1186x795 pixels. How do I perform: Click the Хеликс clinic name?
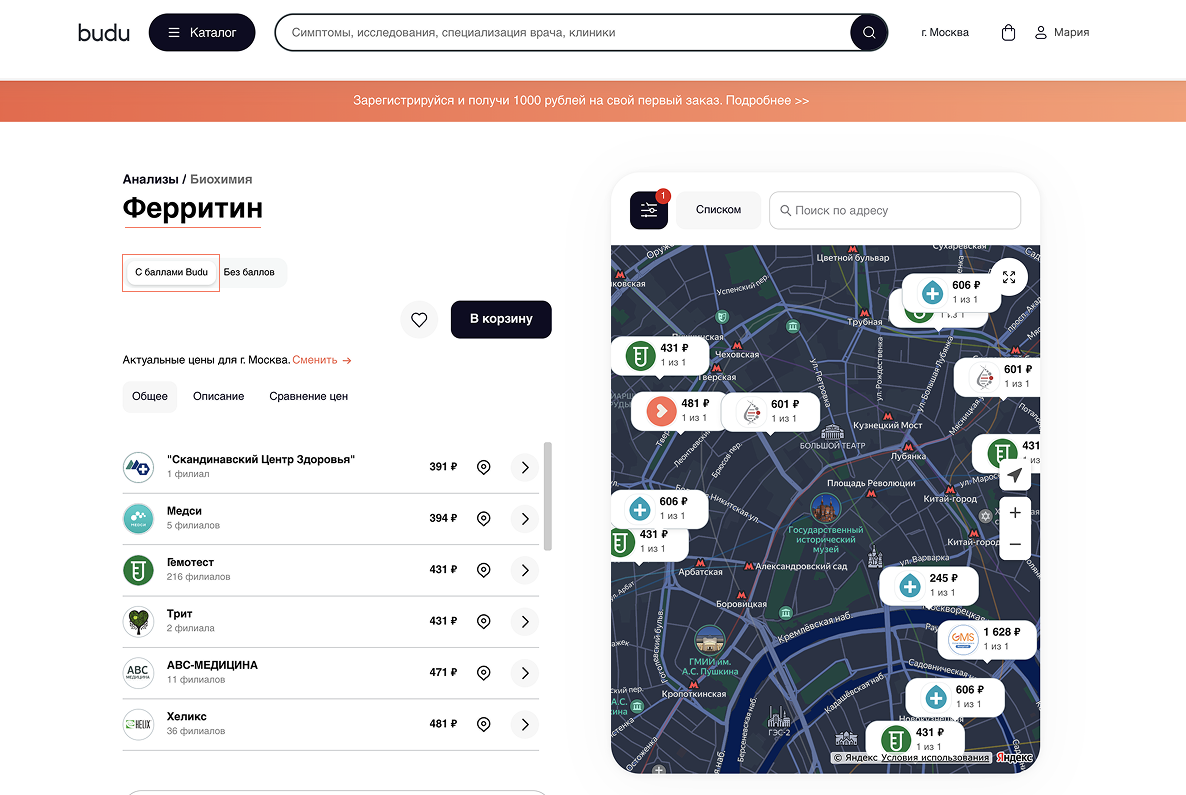187,717
